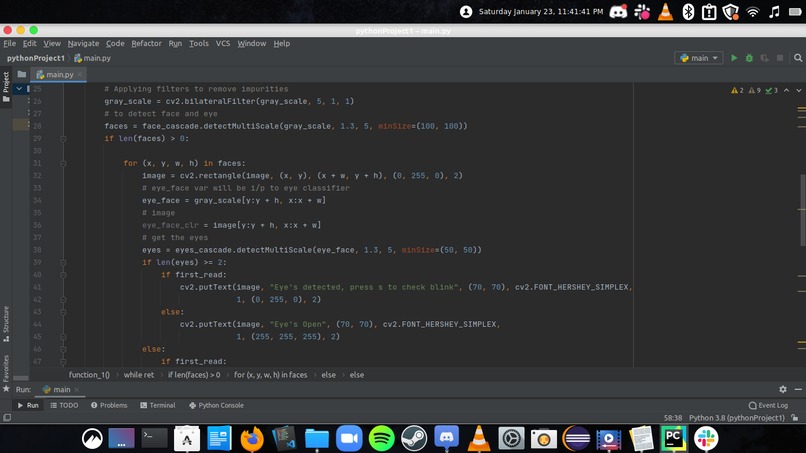Collapse the 'if first_read' fold at line 40
This screenshot has width=806, height=453.
pos(63,275)
